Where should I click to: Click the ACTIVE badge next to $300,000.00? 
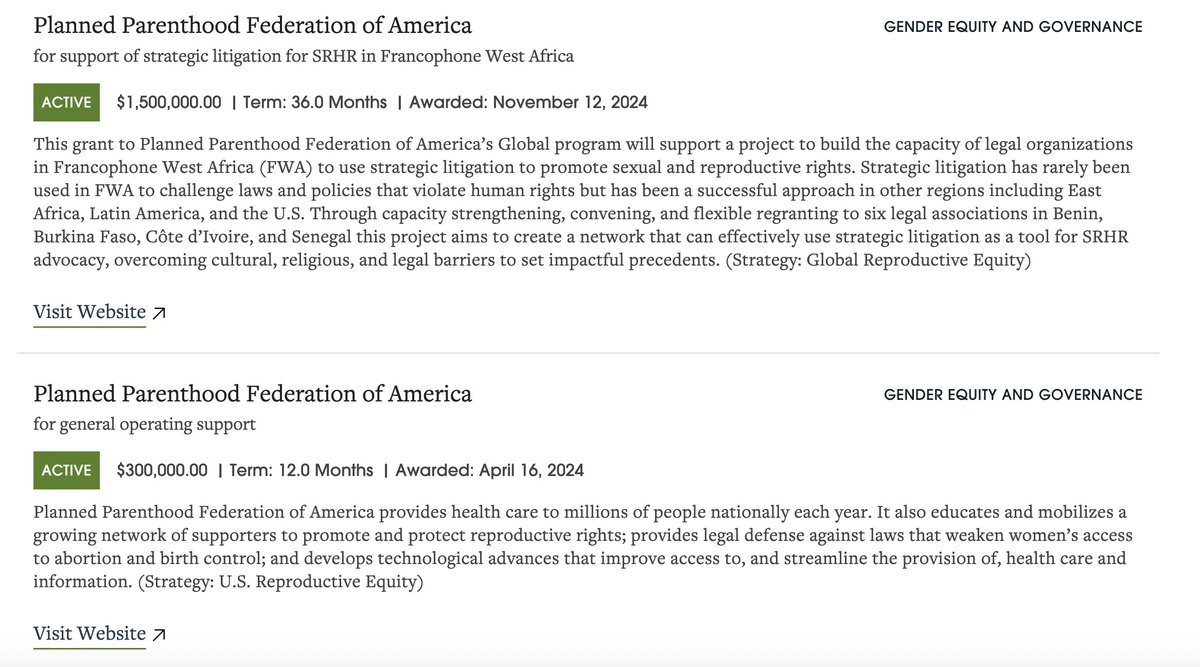coord(67,470)
